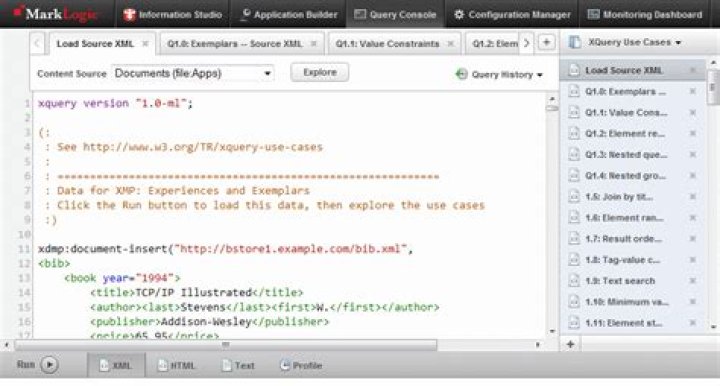Delete 1.5: Join by tit... from the workspace list
Screen dimensions: 720x386
692,197
